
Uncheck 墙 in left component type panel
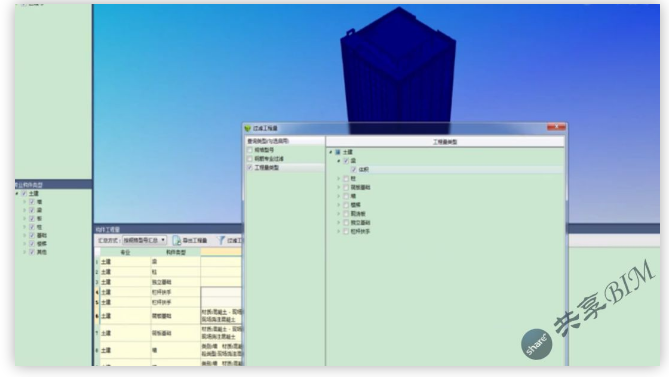click(x=32, y=202)
